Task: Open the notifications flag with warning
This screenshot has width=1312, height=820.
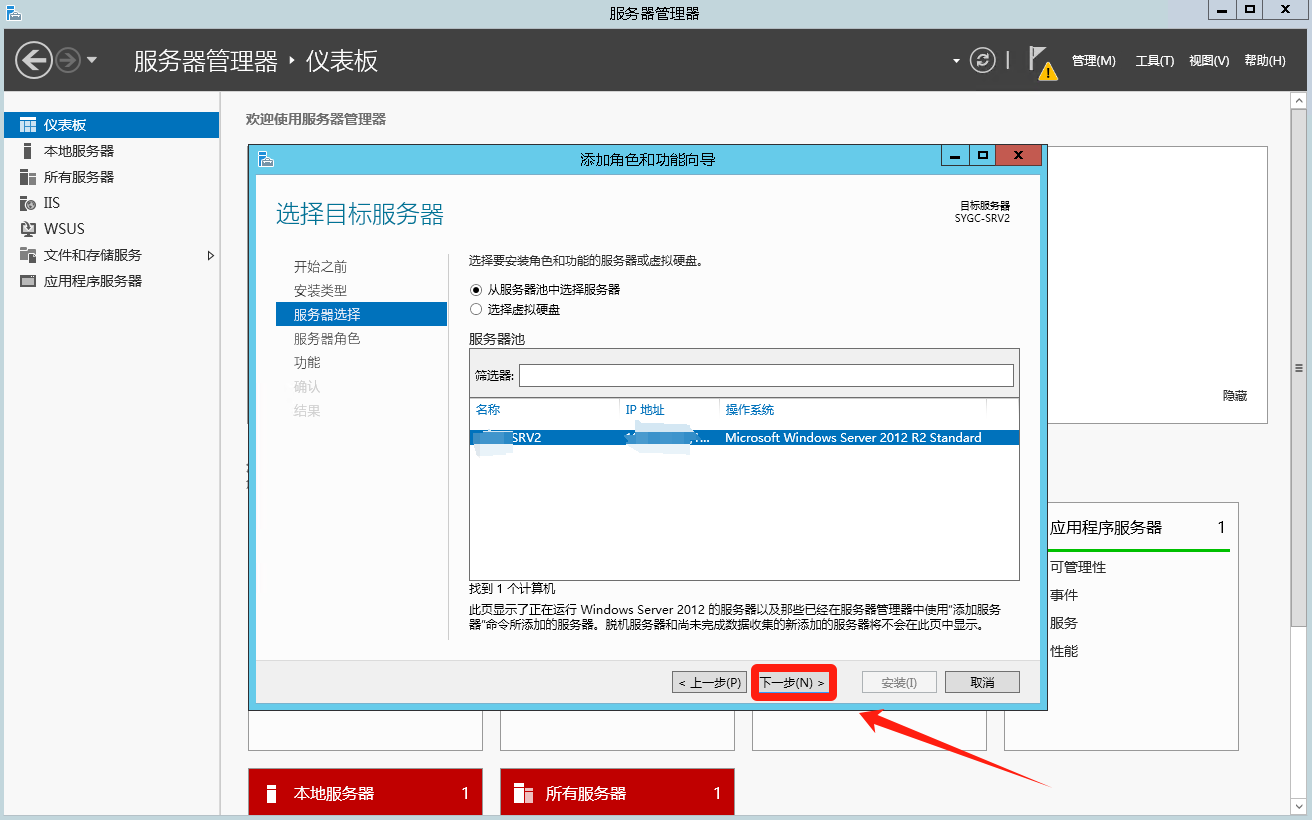Action: [x=1040, y=61]
